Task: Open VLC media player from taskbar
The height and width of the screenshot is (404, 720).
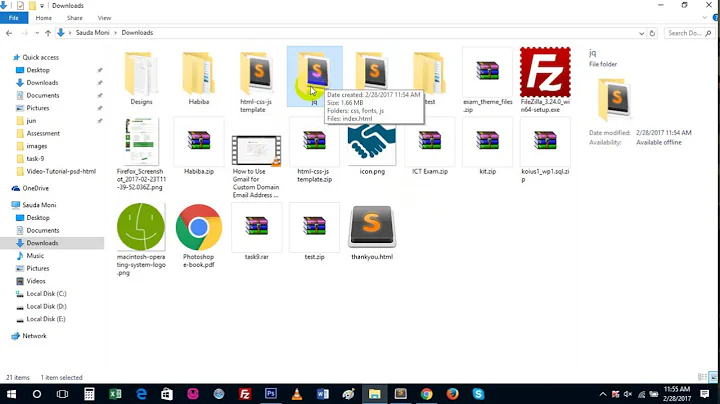Action: 297,394
